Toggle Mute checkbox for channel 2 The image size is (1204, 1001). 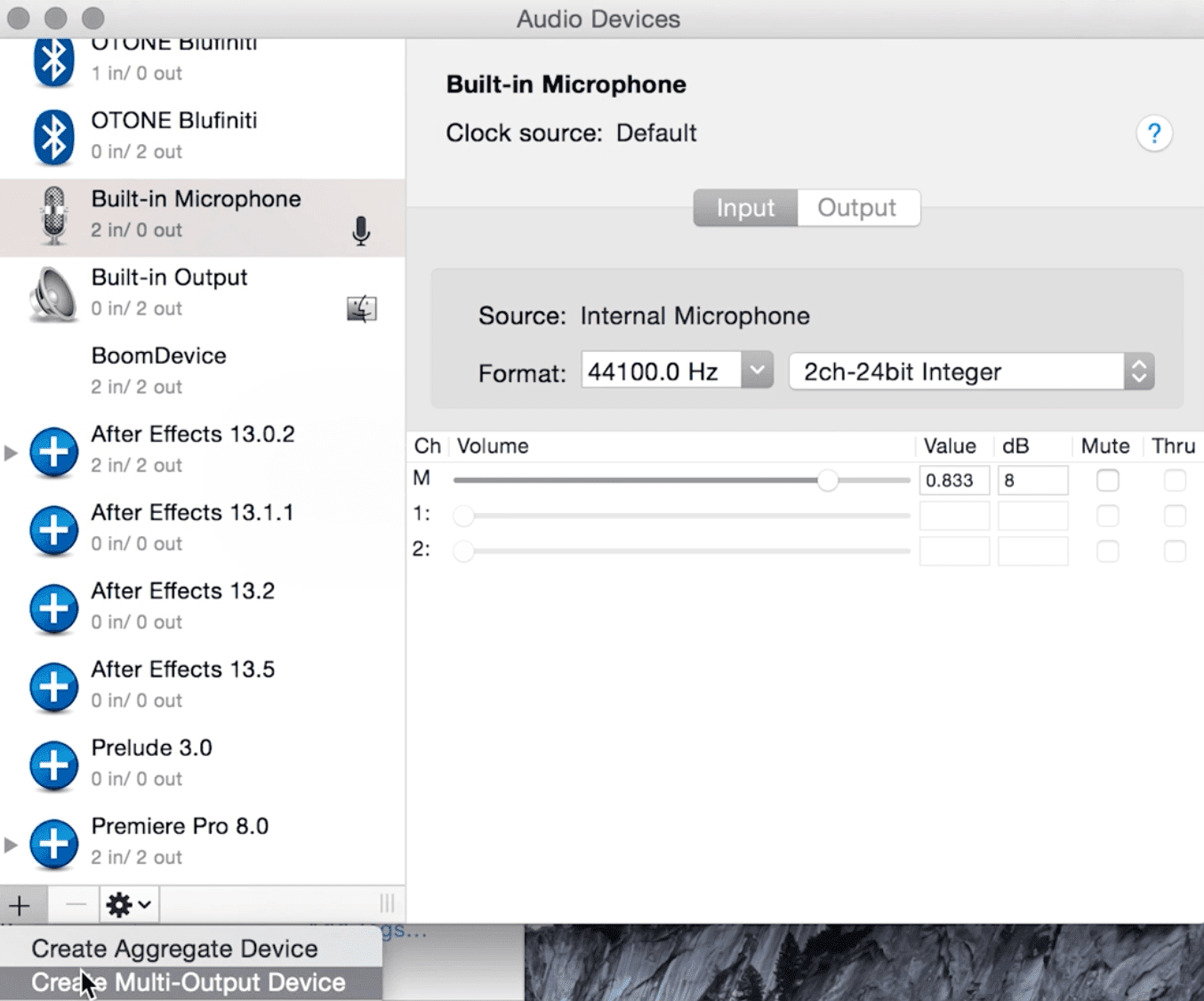click(1107, 551)
